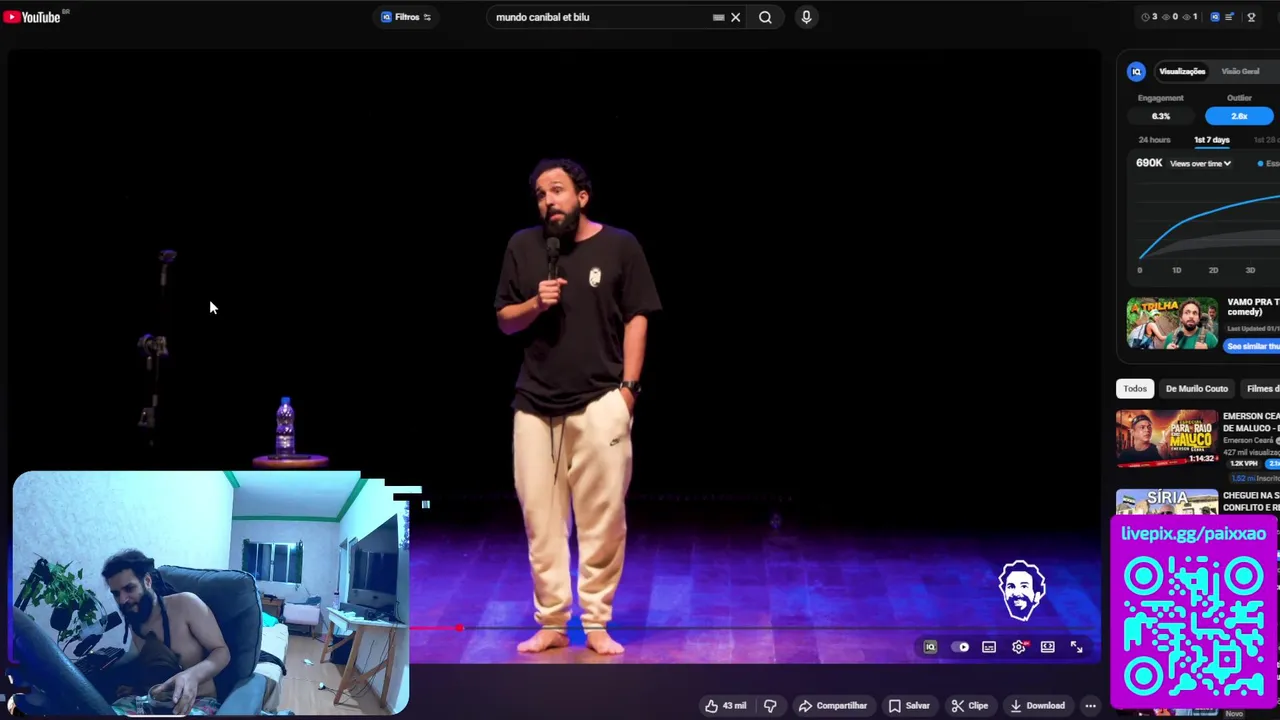Click the See similar thumbnails button

(x=1253, y=346)
